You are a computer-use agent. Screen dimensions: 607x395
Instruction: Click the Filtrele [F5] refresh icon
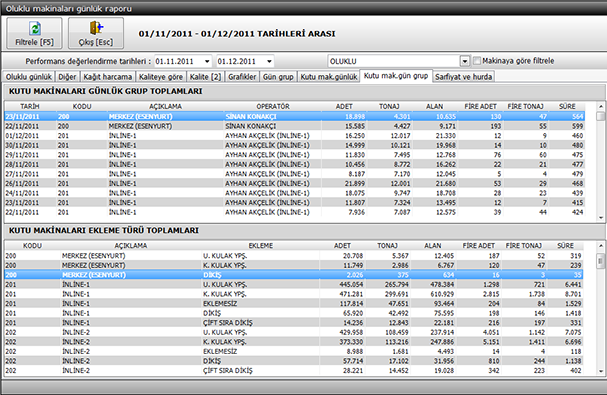tap(35, 28)
